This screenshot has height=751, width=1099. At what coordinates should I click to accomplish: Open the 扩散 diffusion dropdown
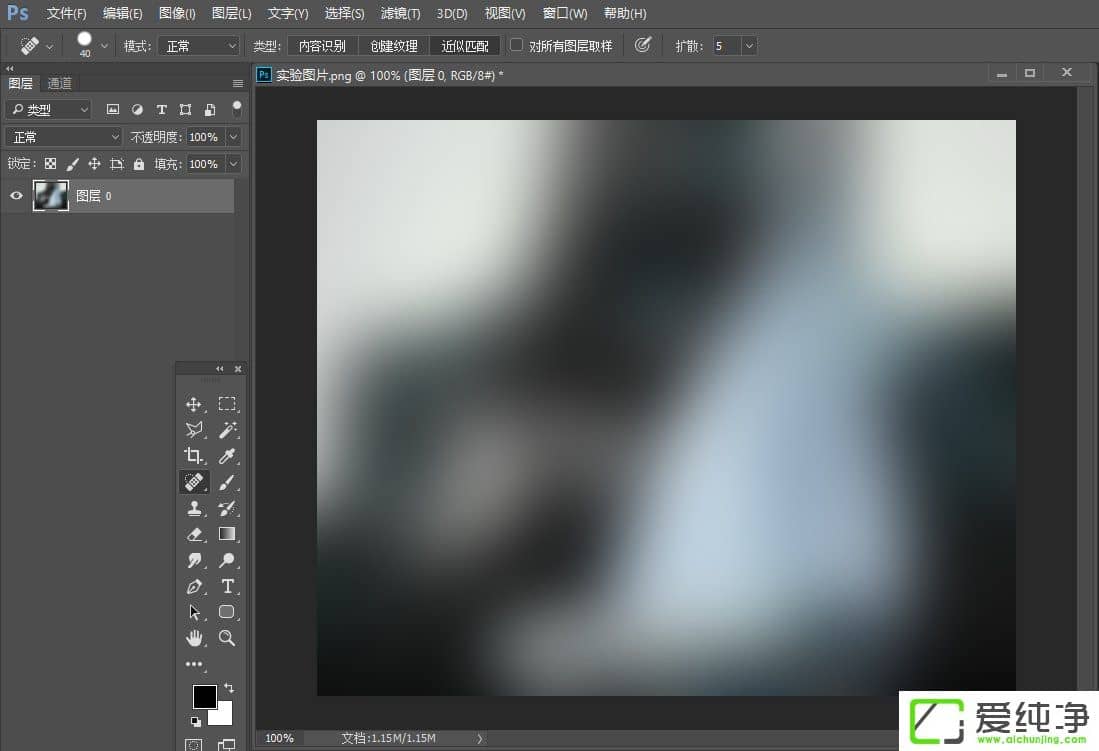click(748, 45)
